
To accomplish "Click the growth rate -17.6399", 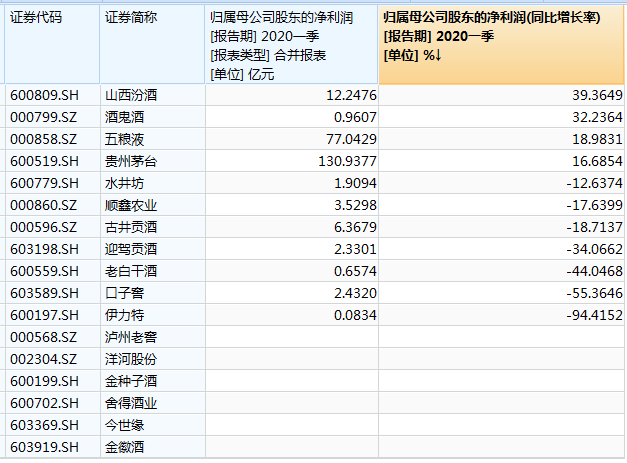I will point(595,205).
